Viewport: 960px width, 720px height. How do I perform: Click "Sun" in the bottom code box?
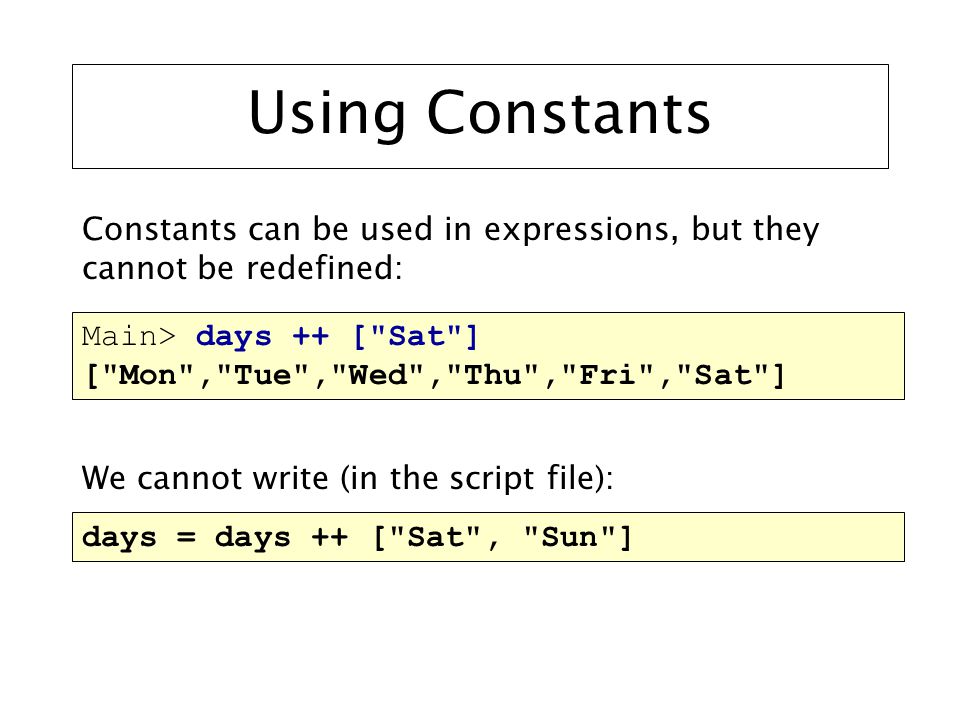coord(569,538)
